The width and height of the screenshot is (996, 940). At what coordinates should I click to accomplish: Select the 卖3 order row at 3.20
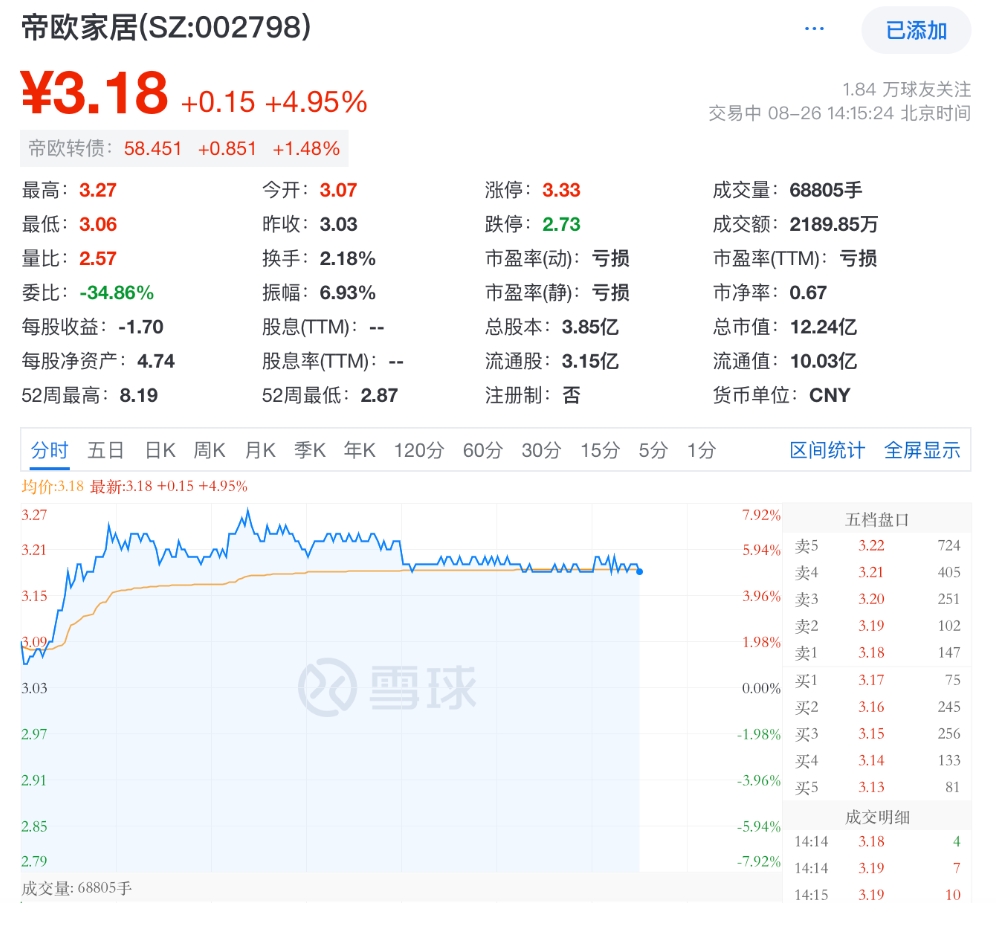click(x=877, y=599)
